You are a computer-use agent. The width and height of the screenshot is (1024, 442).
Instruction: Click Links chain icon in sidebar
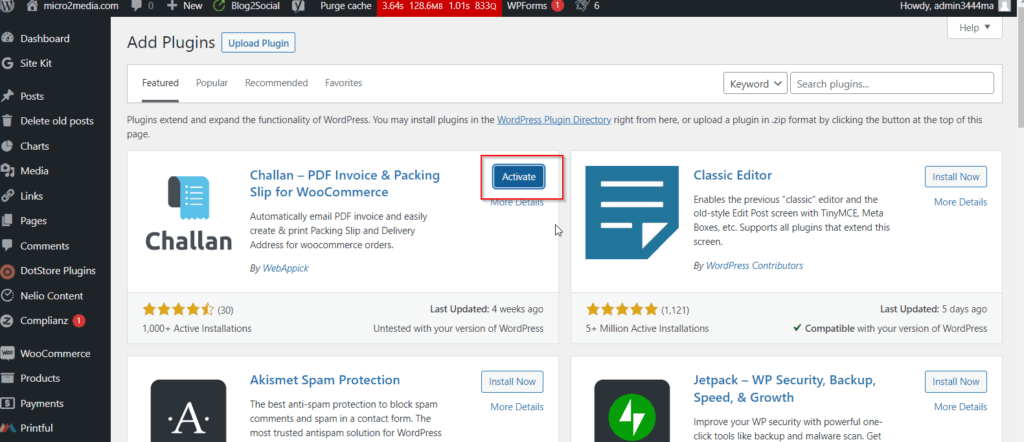click(x=8, y=196)
